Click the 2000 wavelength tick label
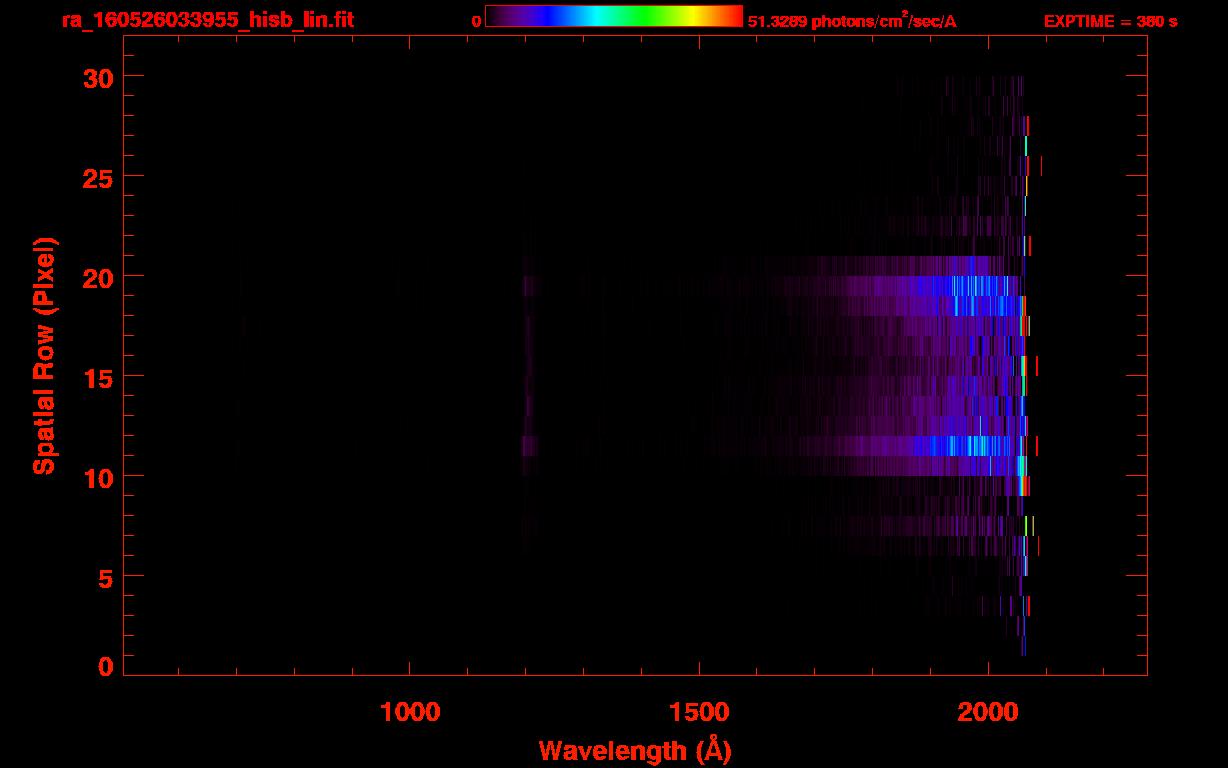The width and height of the screenshot is (1228, 768). (x=988, y=712)
